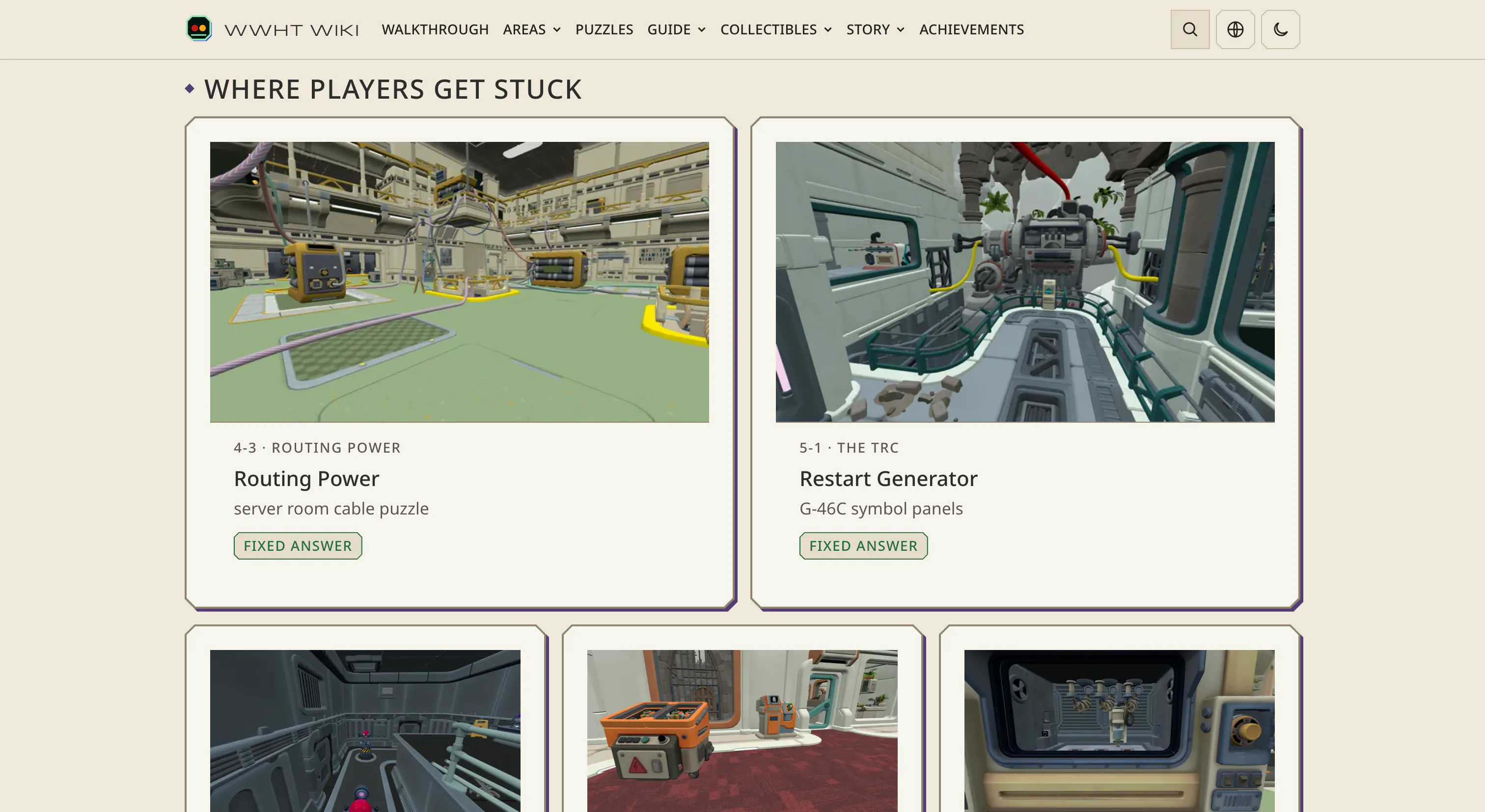1485x812 pixels.
Task: Click the 'server room cable puzzle' description
Action: click(331, 509)
